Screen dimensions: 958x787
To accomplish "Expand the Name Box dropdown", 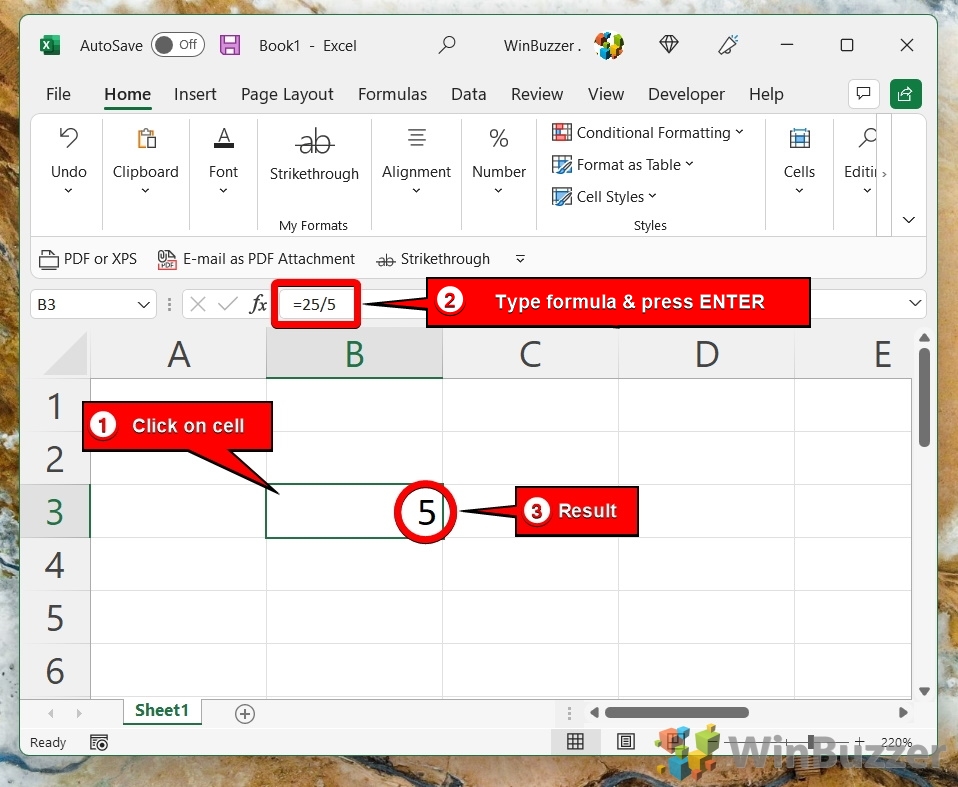I will click(x=142, y=303).
